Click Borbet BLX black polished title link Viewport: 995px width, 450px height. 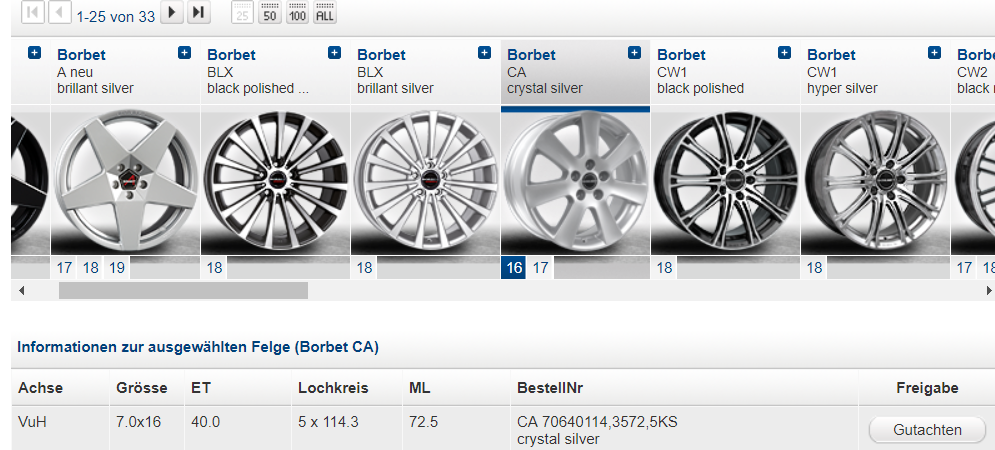tap(231, 55)
